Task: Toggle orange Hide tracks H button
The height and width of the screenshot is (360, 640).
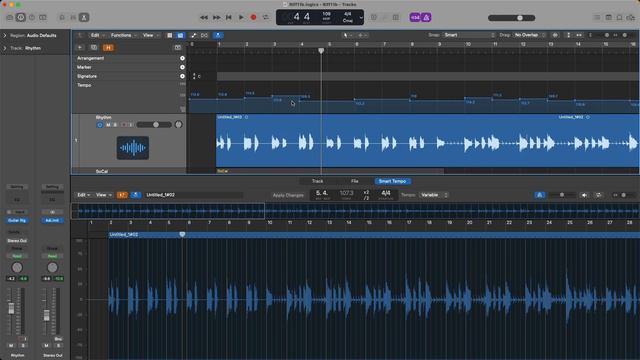Action: (x=108, y=48)
